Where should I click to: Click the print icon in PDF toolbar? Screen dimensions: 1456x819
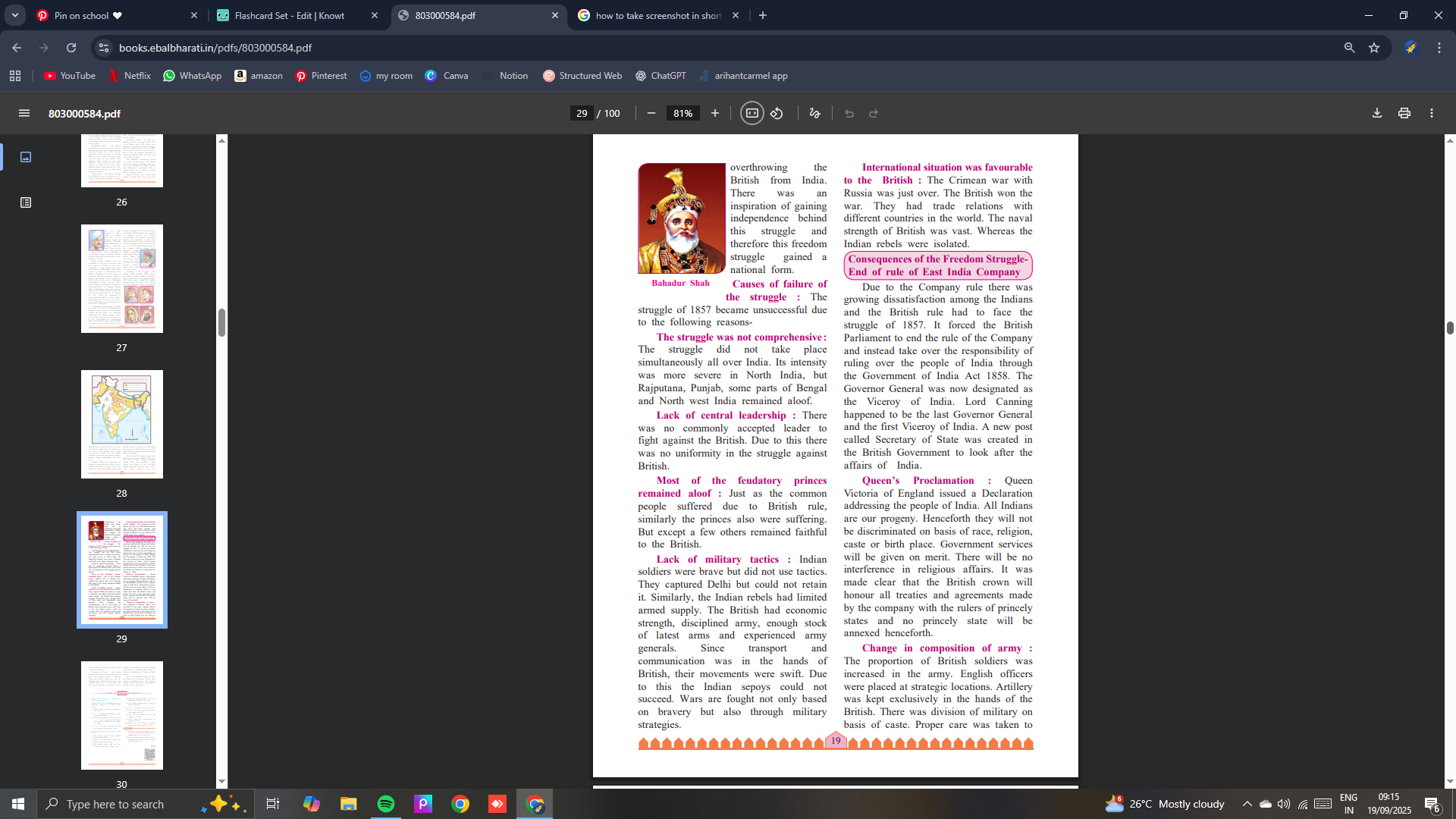(1404, 113)
